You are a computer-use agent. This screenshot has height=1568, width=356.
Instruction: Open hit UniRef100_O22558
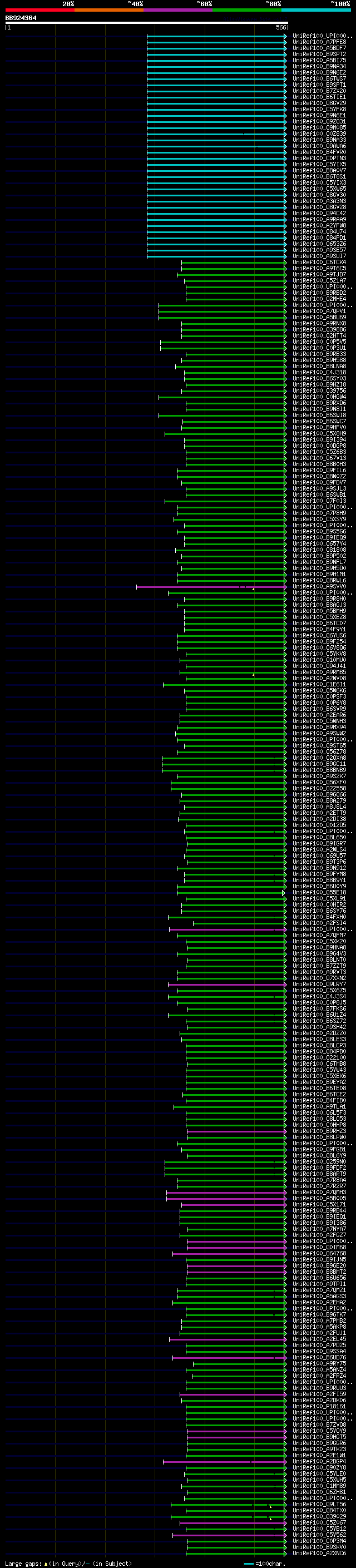pos(319,788)
